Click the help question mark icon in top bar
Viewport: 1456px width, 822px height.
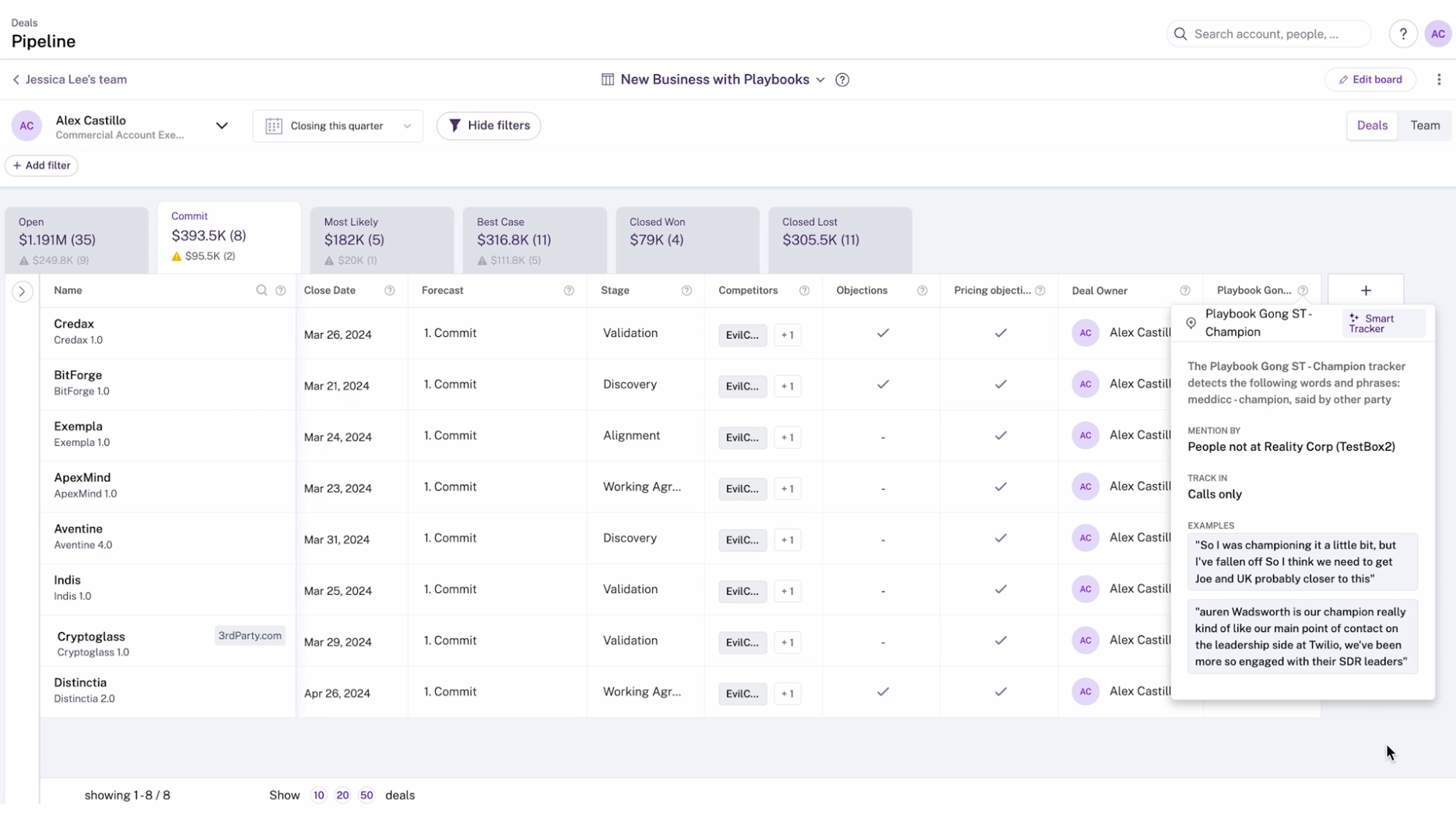point(1402,34)
